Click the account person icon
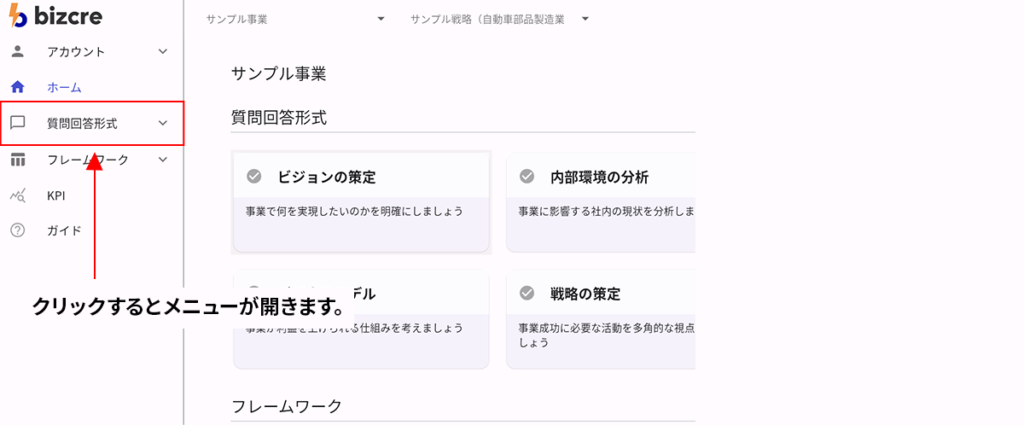The height and width of the screenshot is (425, 1024). [x=18, y=52]
